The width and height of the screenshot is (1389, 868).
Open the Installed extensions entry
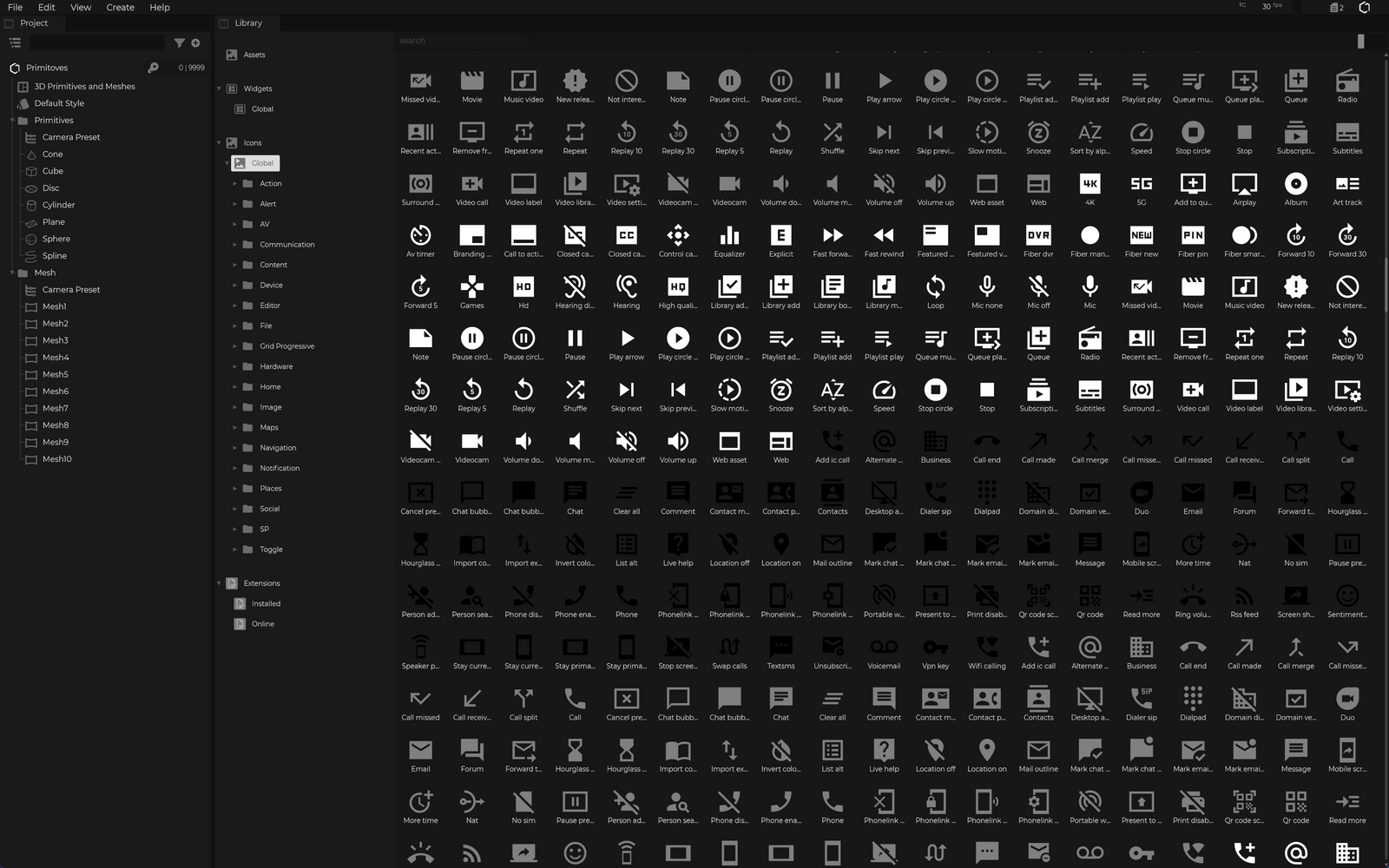coord(266,604)
